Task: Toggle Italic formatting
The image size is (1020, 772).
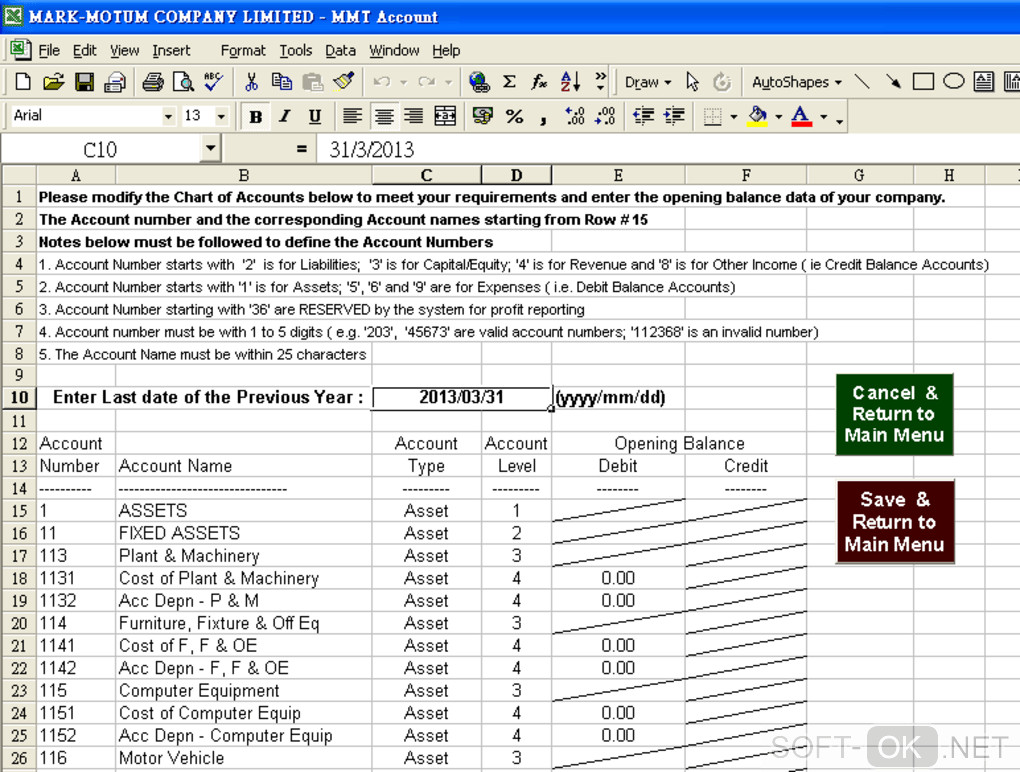Action: tap(285, 116)
